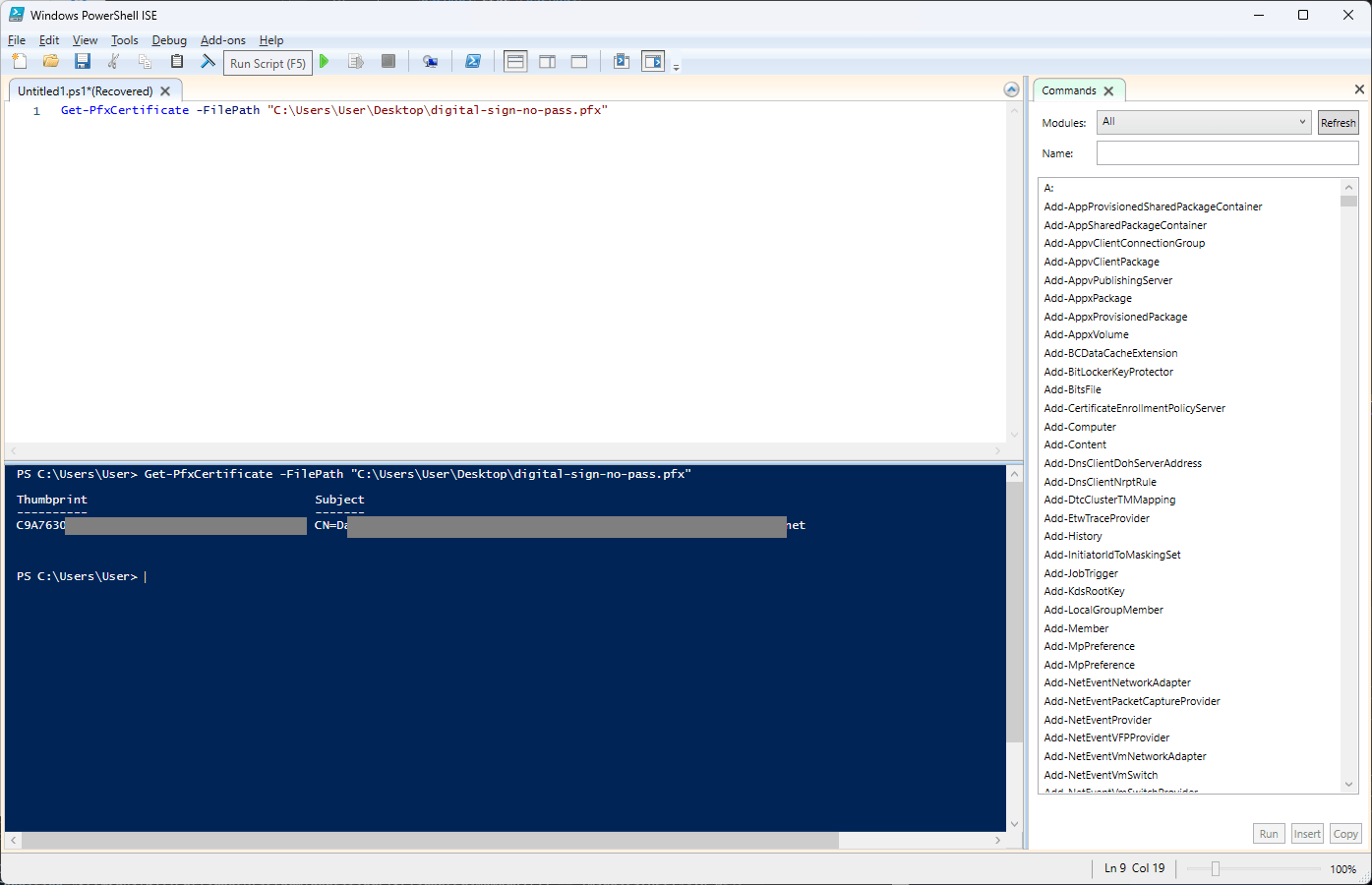Toggle the Command Add-on pane icon

[653, 61]
